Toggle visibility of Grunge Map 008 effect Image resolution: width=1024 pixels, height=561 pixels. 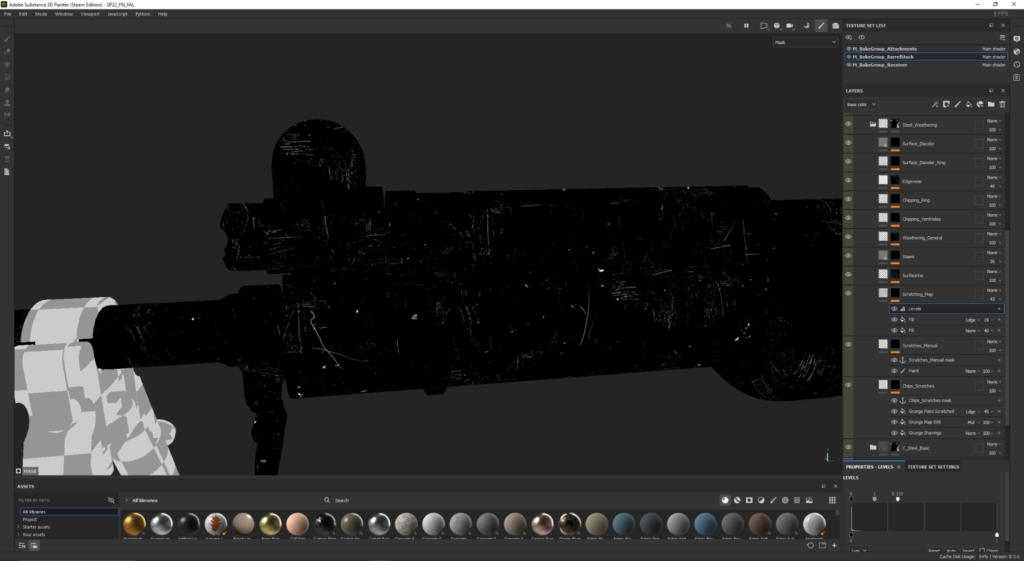894,423
